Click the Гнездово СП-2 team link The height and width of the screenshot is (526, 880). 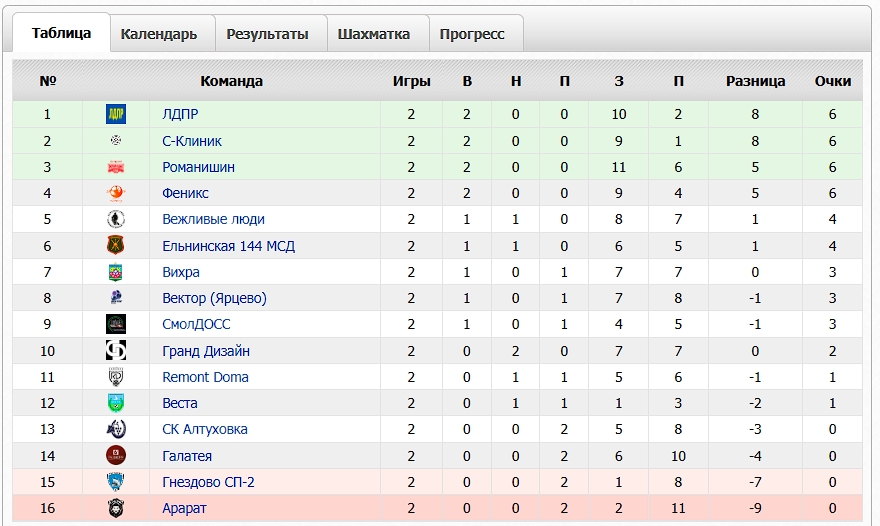(x=208, y=482)
